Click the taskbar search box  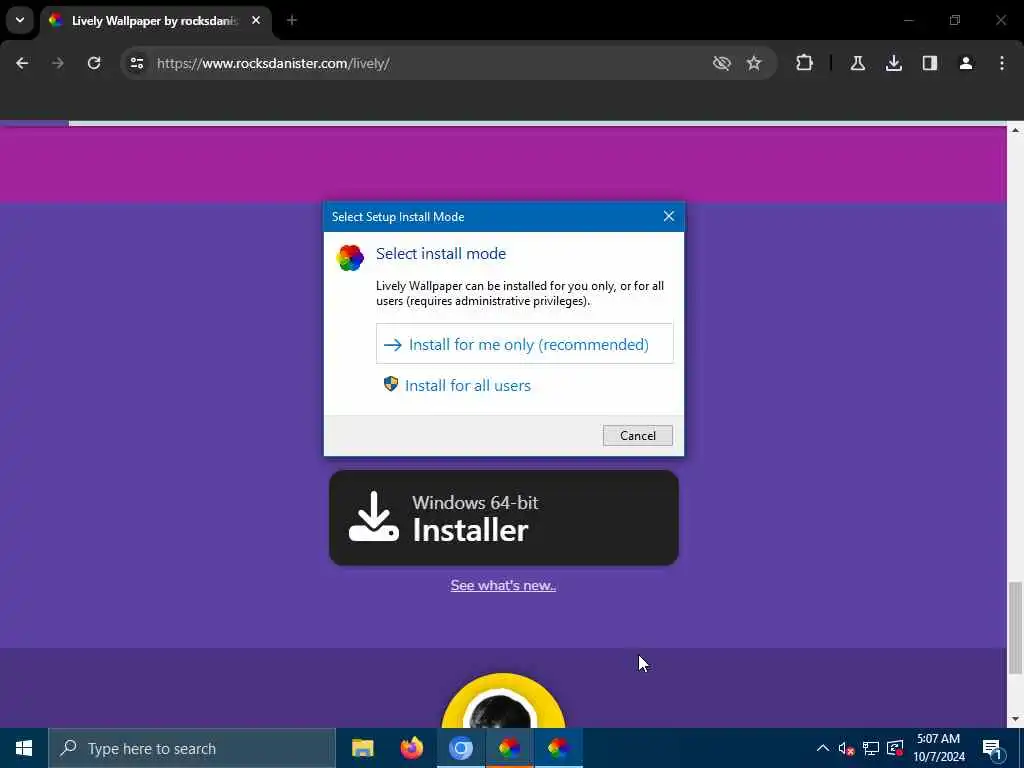192,748
